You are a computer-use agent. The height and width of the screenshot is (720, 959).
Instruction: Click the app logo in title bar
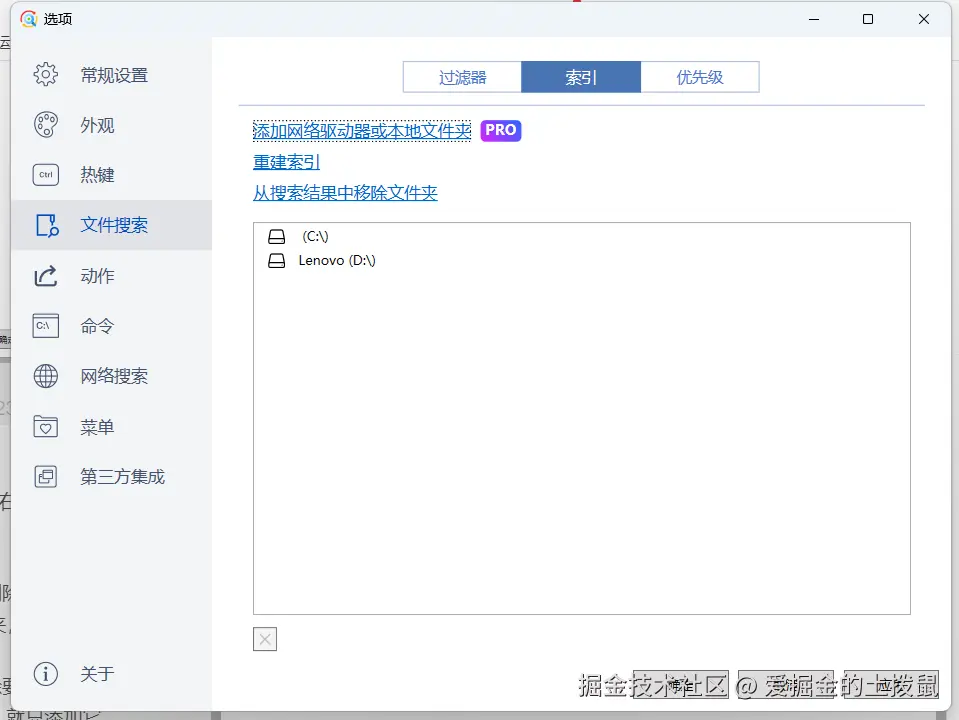[29, 19]
